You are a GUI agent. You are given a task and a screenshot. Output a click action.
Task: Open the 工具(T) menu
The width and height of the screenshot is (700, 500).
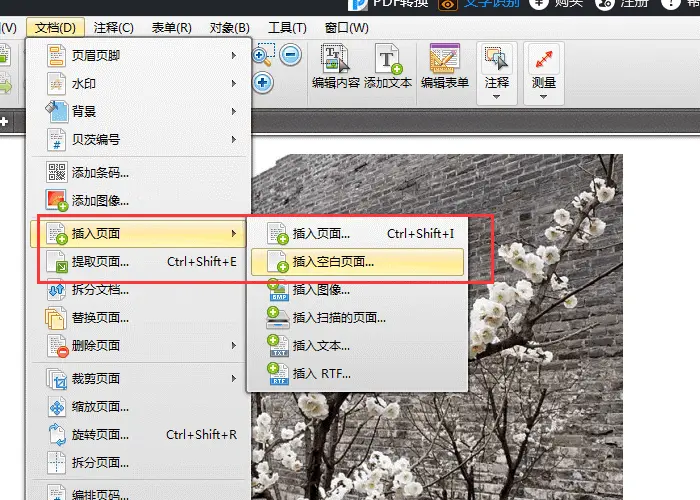tap(287, 28)
